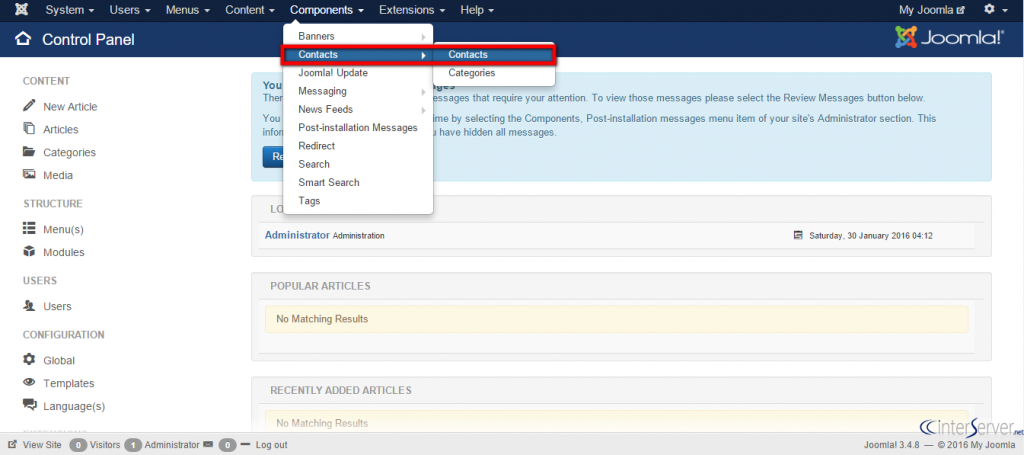Click the Media image icon in sidebar
This screenshot has width=1024, height=455.
pyautogui.click(x=29, y=174)
